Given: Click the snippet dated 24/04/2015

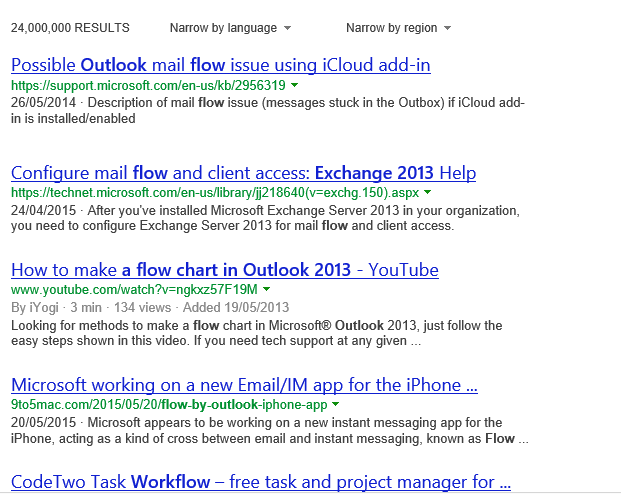Looking at the screenshot, I should click(x=268, y=218).
